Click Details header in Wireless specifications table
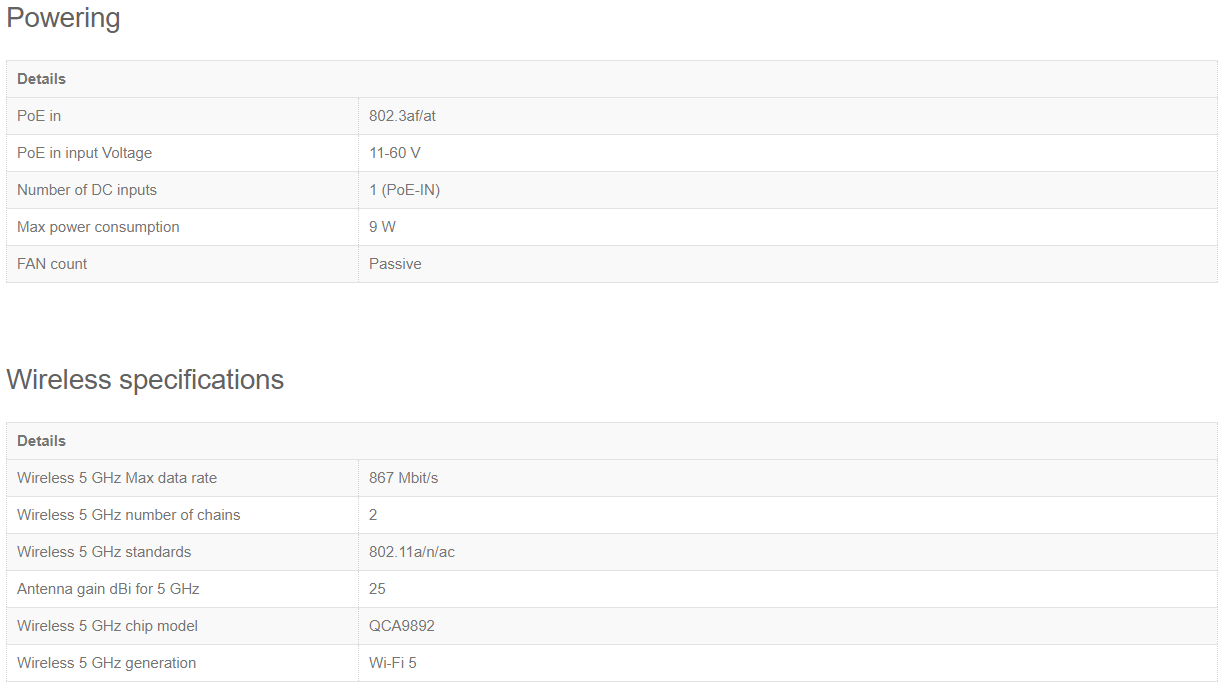Screen dimensions: 1227x689 pos(41,441)
